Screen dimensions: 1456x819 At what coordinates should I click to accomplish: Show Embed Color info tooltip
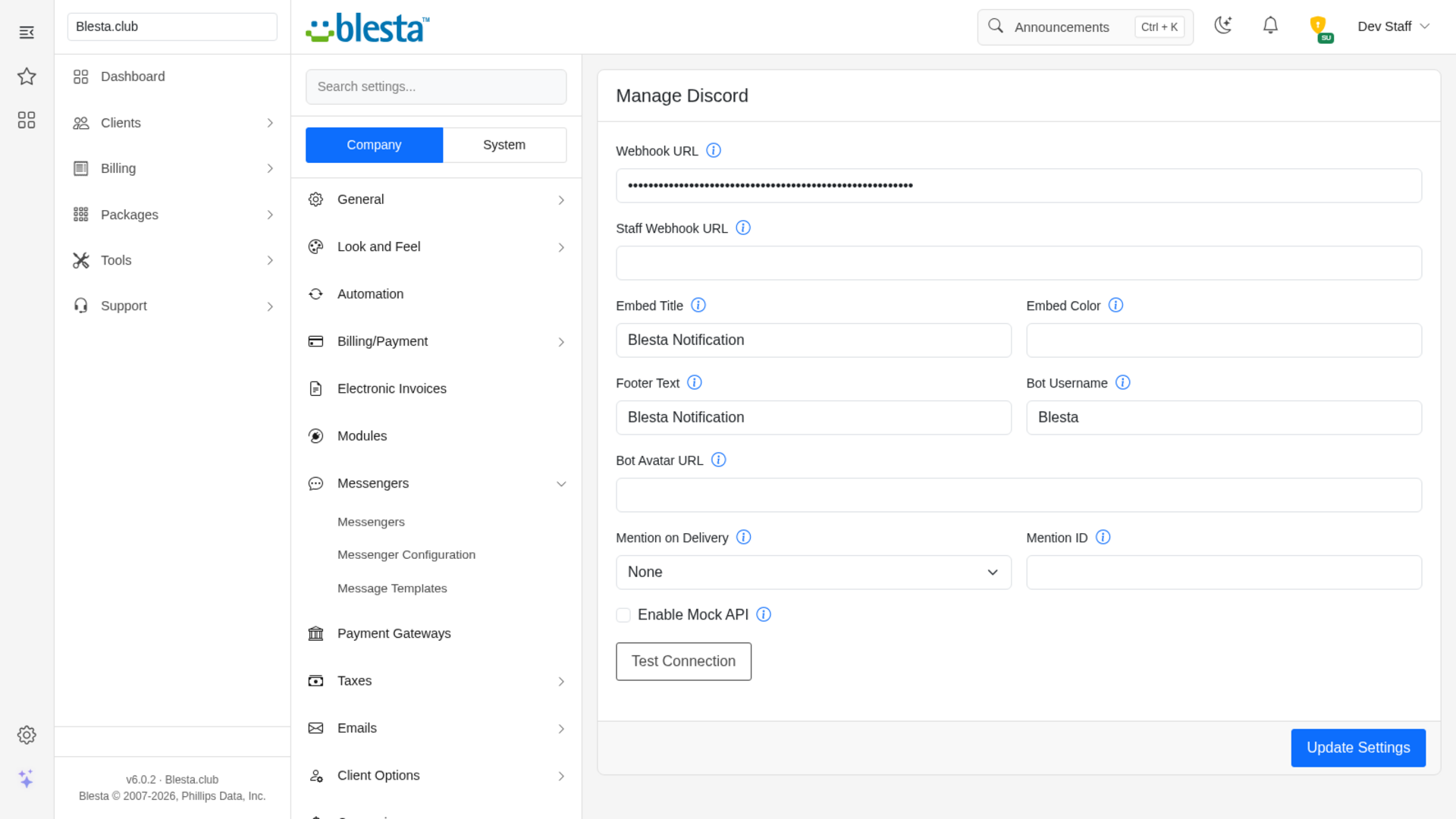tap(1116, 305)
